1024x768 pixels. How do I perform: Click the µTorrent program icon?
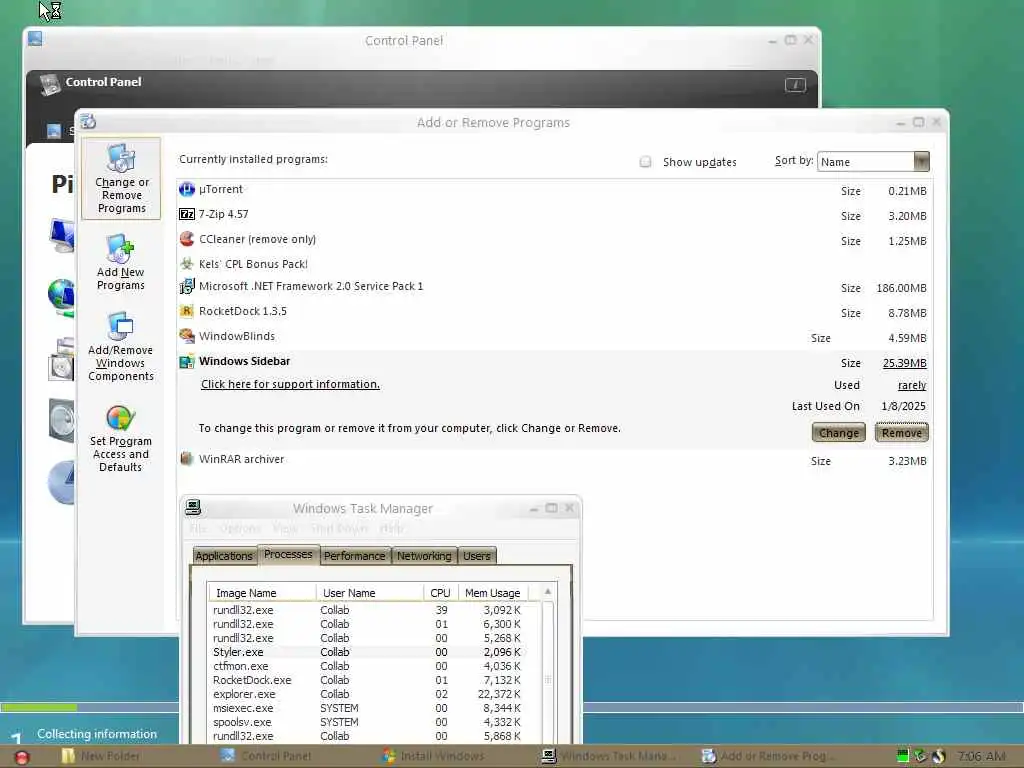(x=187, y=189)
